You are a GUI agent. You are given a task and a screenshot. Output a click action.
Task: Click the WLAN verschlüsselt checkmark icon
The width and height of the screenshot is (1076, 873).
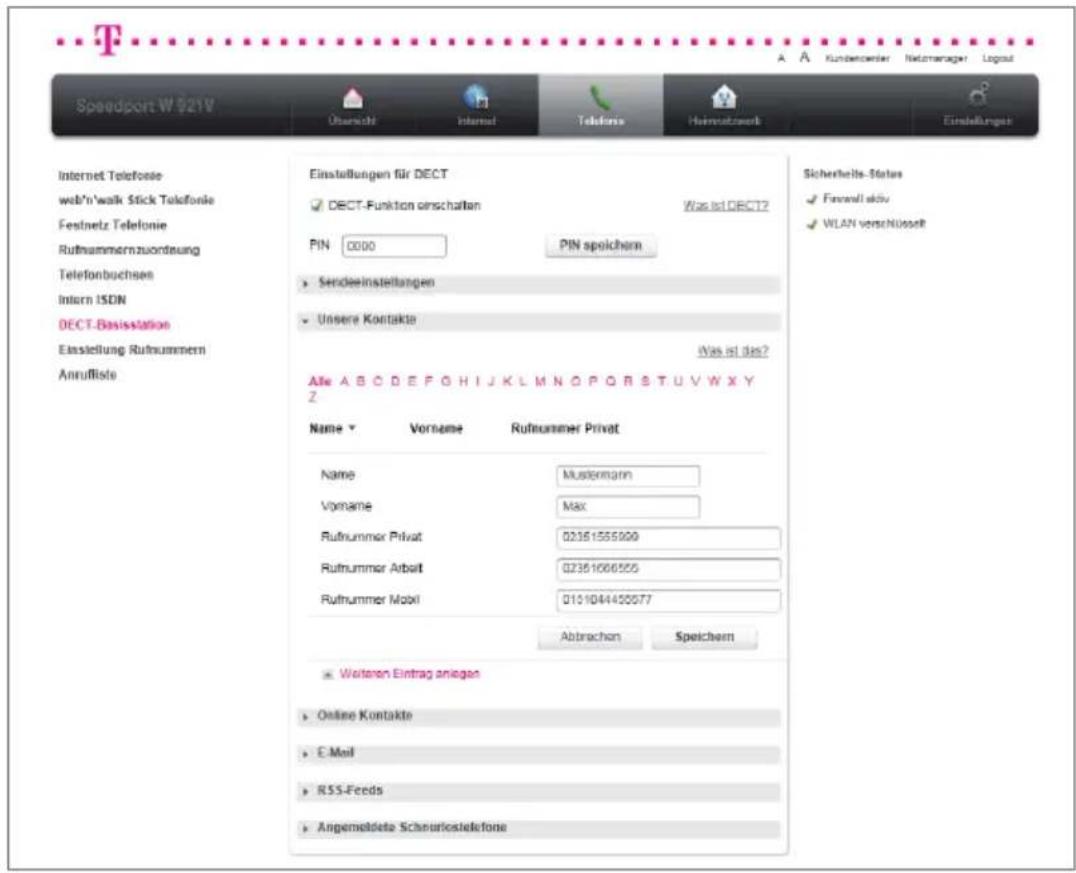tap(812, 224)
